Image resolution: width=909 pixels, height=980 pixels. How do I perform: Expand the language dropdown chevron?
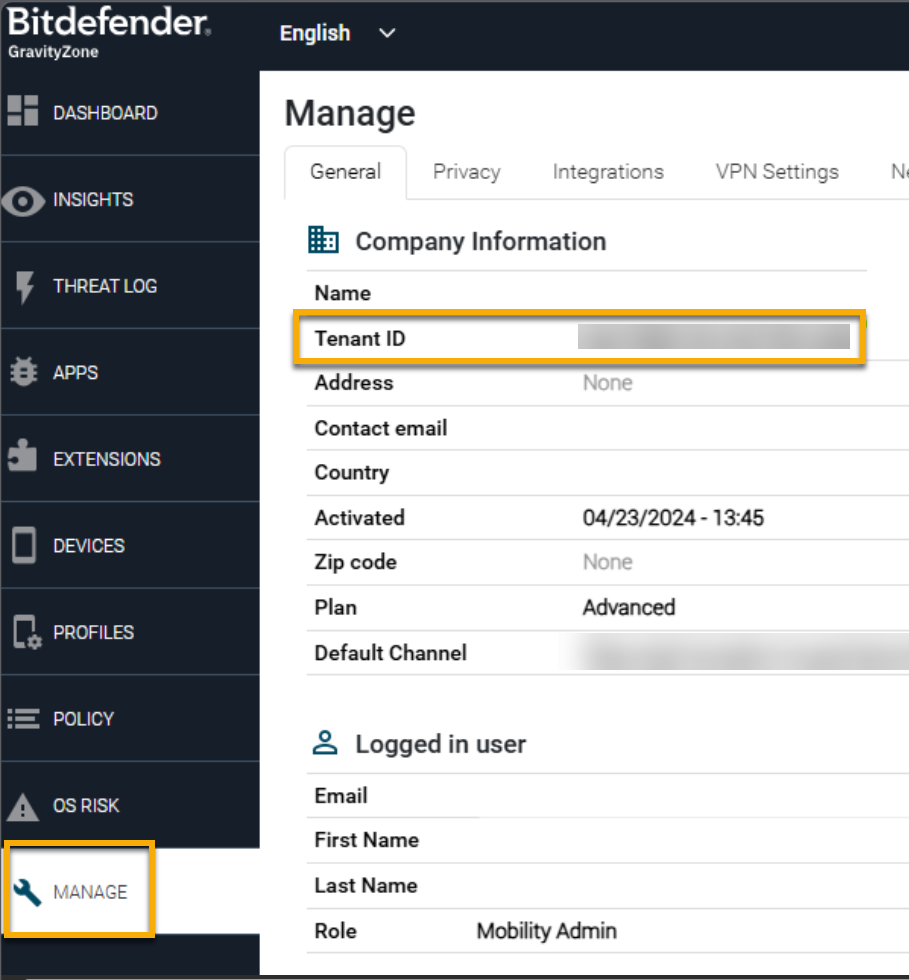(x=388, y=33)
